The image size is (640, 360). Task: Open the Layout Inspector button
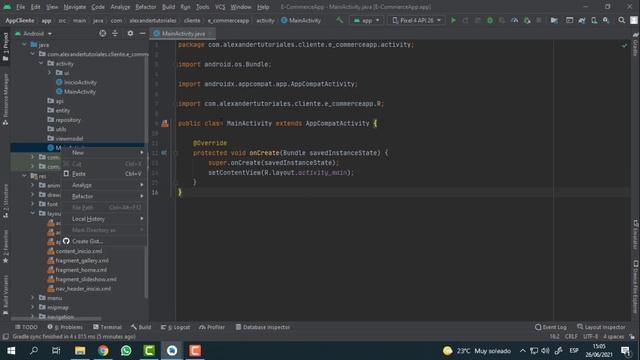(601, 327)
